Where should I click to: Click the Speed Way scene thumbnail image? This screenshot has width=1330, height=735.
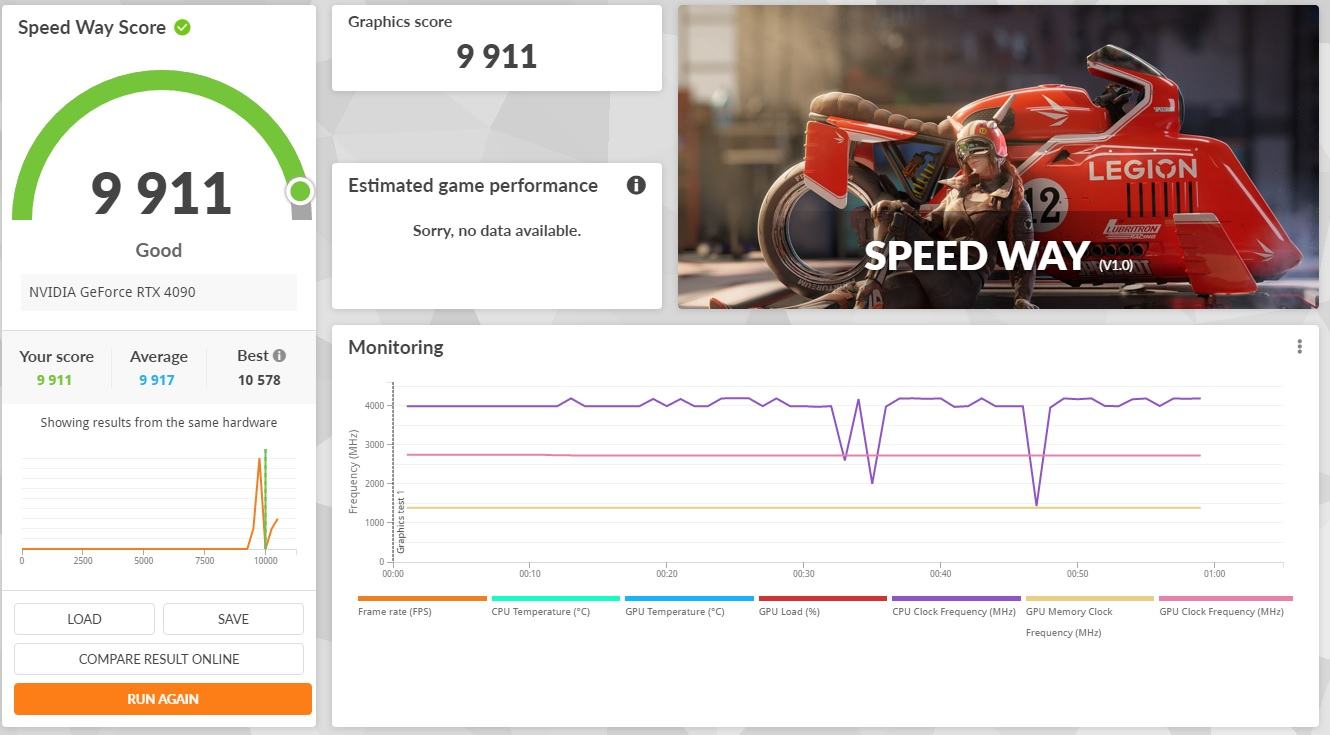click(998, 157)
